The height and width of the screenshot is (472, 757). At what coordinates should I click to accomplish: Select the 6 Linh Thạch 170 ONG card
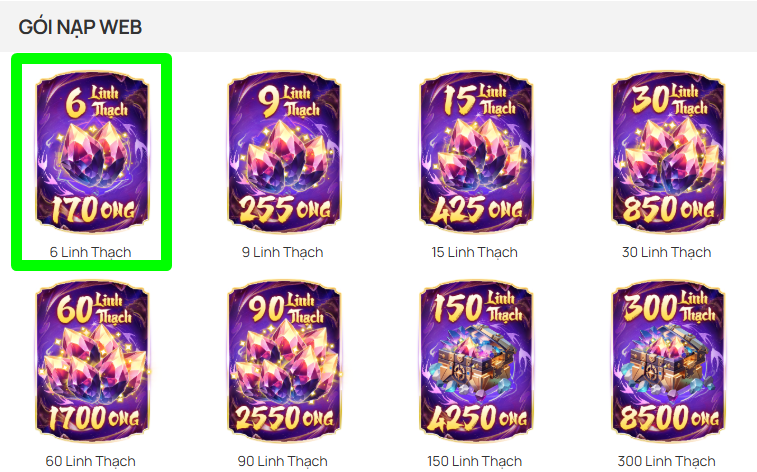(x=92, y=152)
